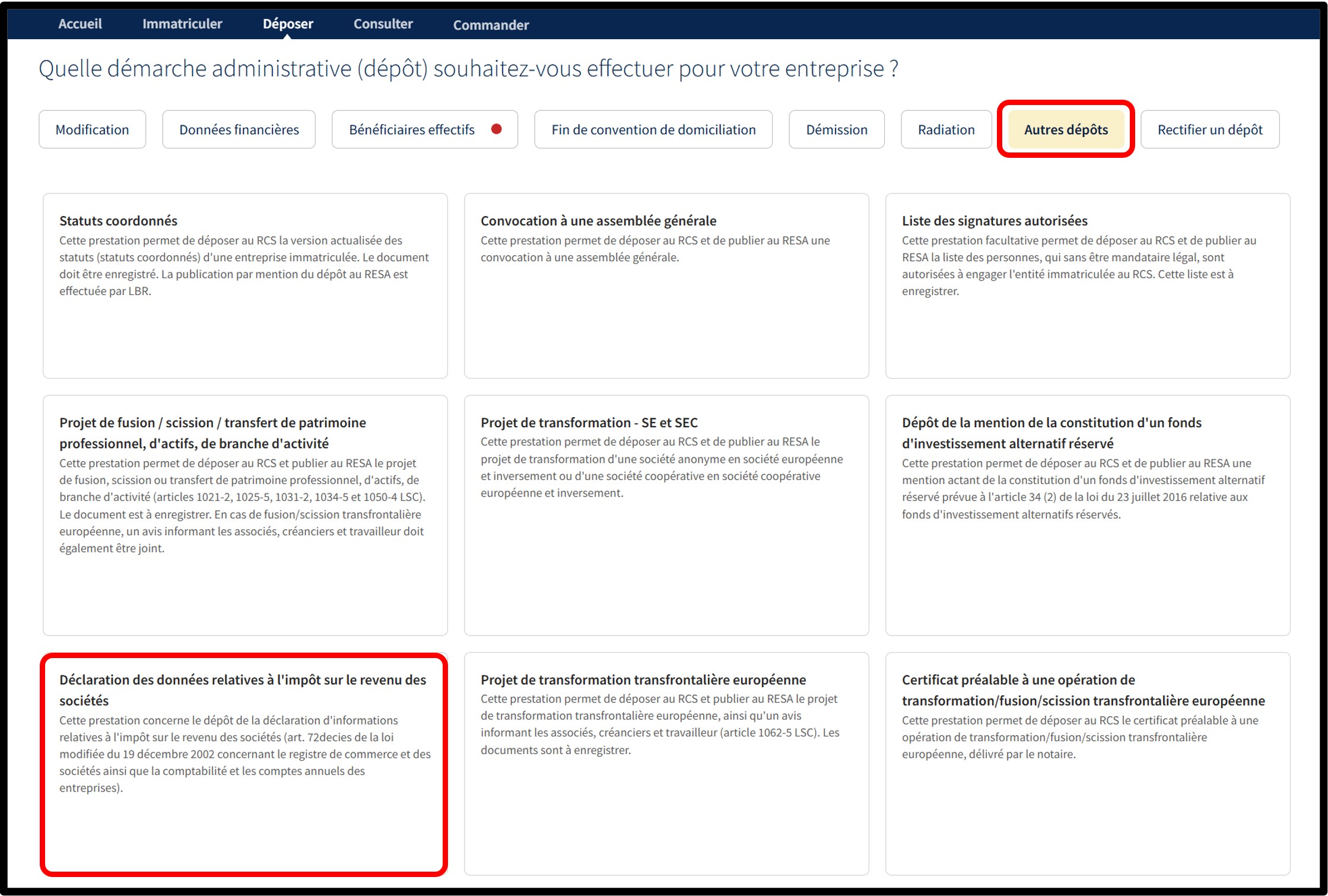This screenshot has width=1328, height=896.
Task: Select Projet de transformation transfrontalière européenne
Action: [666, 763]
